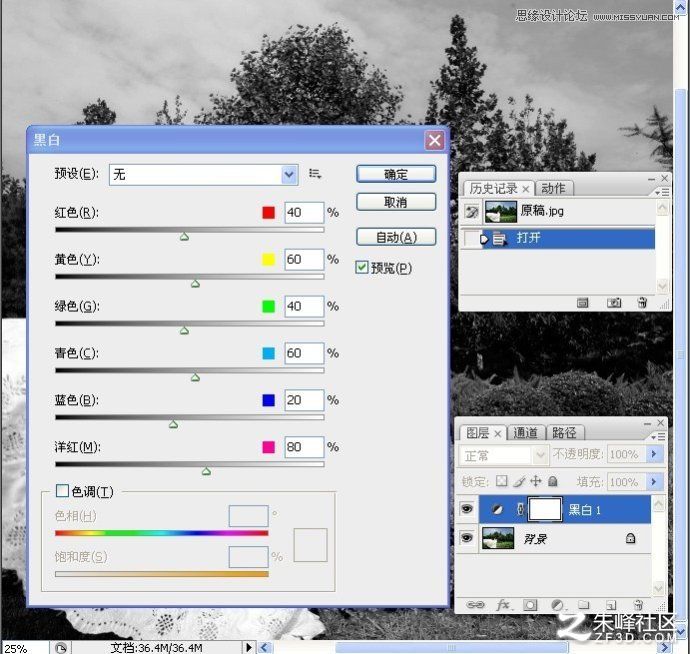Select the 背景 layer thumbnail
Viewport: 690px width, 654px height.
498,538
